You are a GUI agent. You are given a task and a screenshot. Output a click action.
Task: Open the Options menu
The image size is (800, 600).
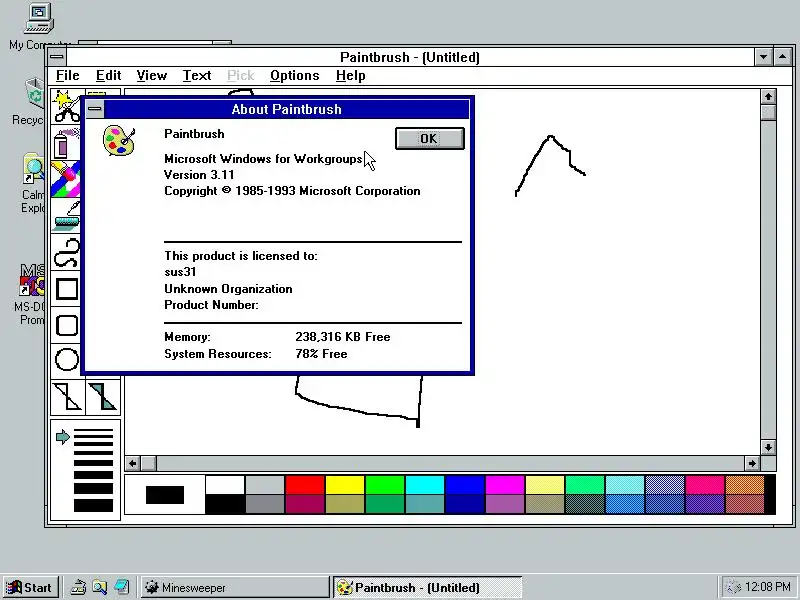[294, 76]
